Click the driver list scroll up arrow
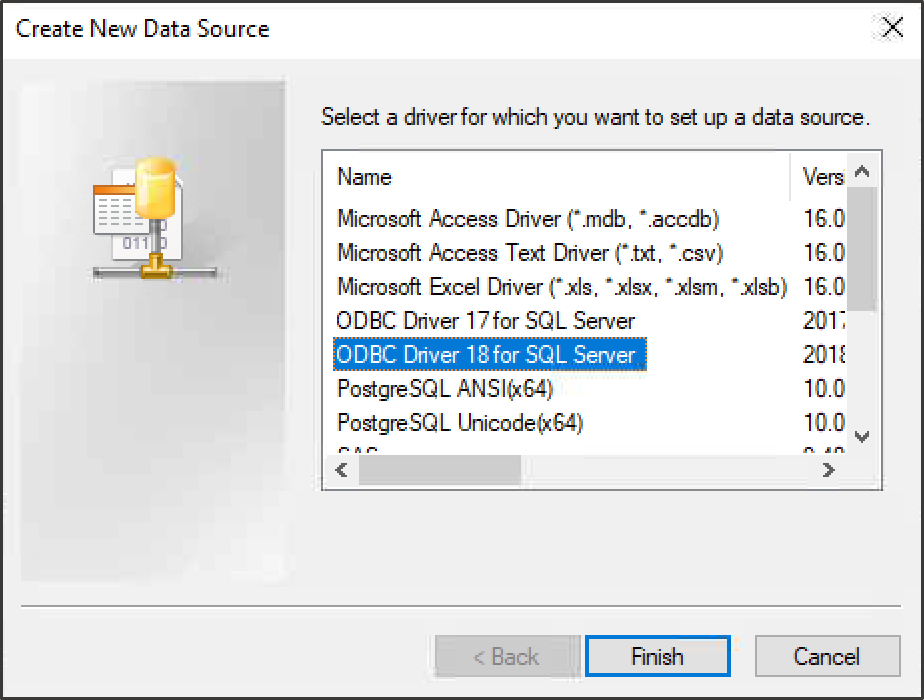Viewport: 924px width, 700px height. coord(862,172)
